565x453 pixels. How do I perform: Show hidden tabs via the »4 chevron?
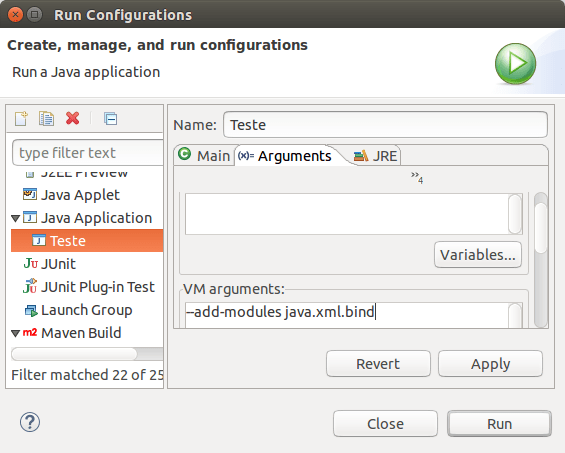(417, 177)
